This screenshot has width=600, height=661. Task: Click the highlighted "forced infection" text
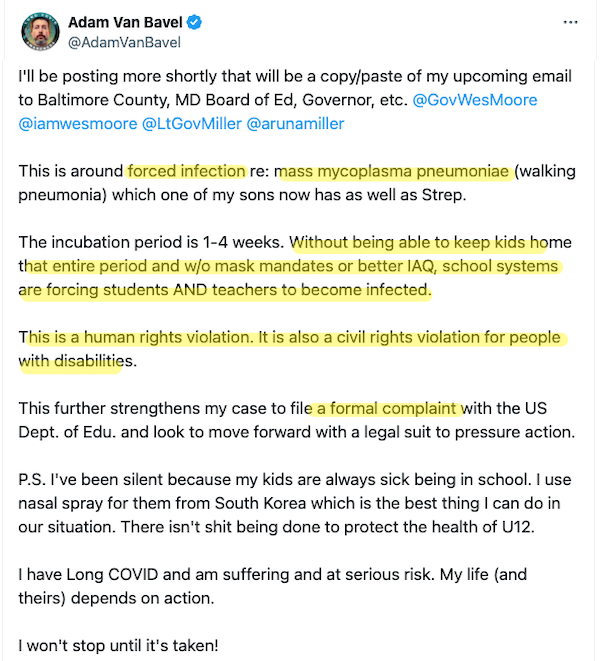(186, 170)
